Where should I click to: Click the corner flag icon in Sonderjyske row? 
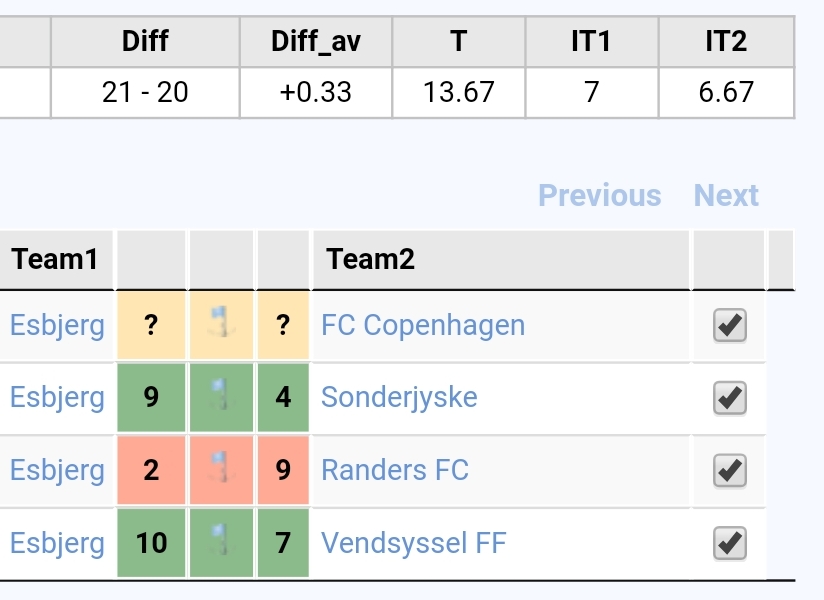tap(221, 394)
